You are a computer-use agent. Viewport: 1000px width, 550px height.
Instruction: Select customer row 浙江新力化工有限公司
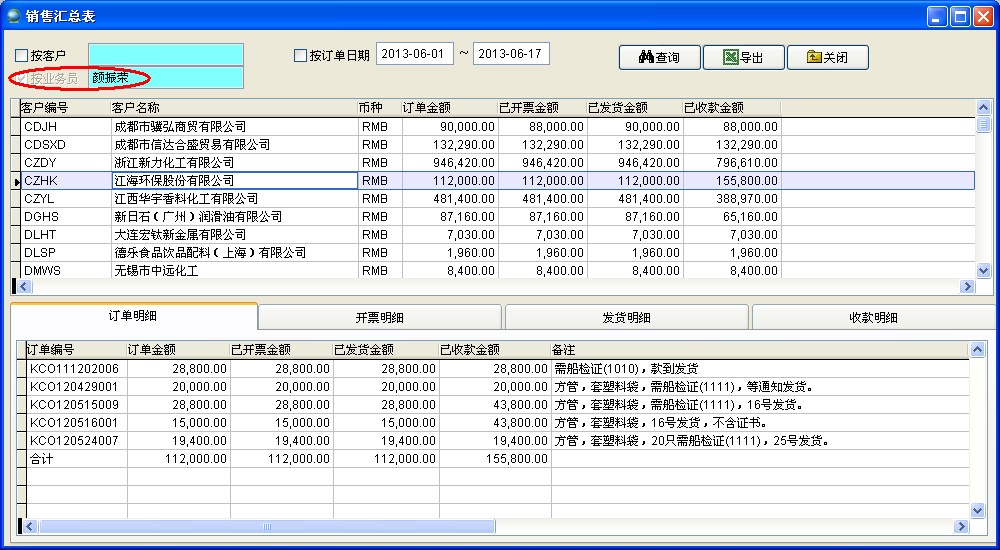click(x=234, y=162)
